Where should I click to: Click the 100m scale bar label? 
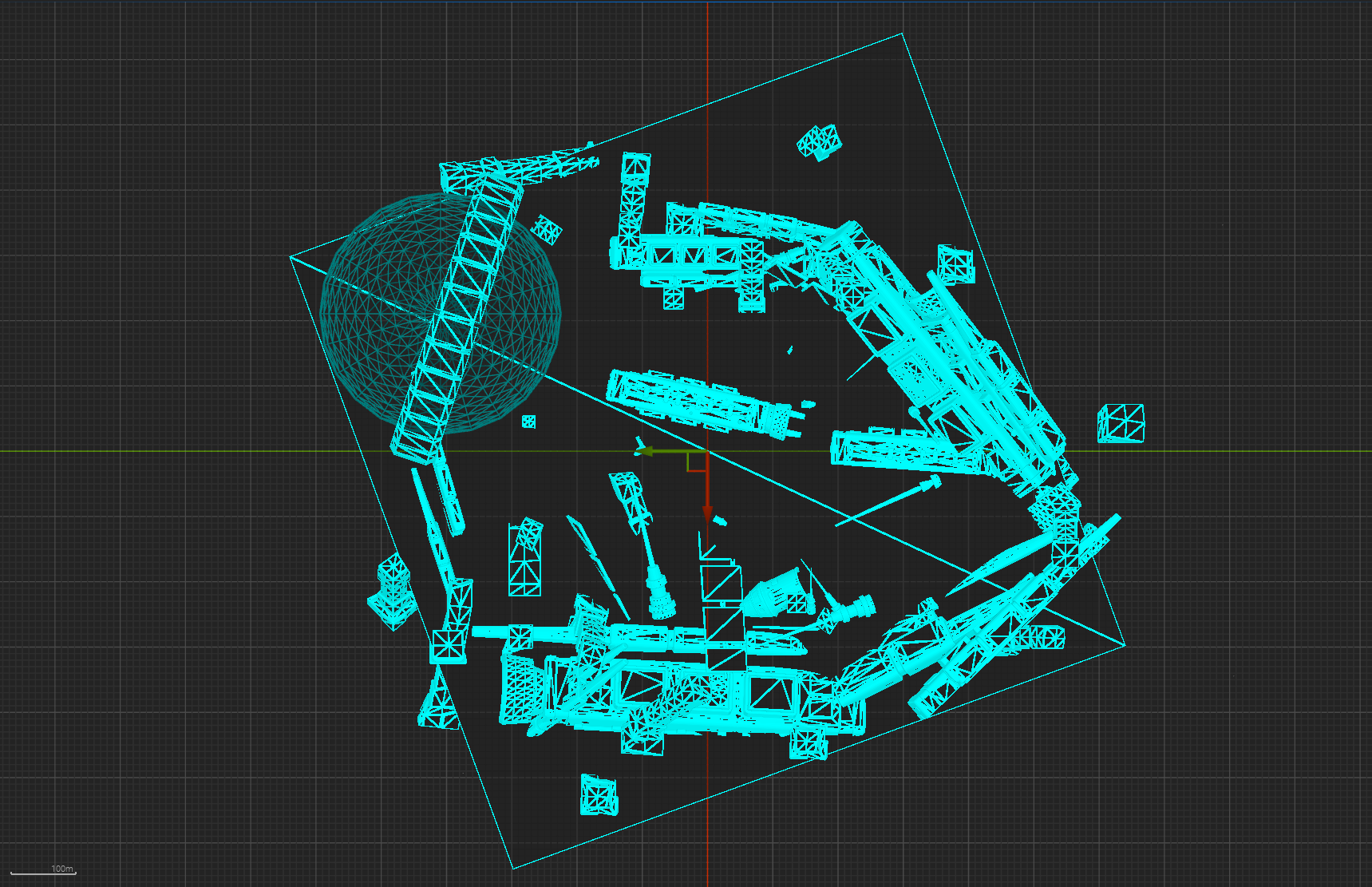[61, 869]
